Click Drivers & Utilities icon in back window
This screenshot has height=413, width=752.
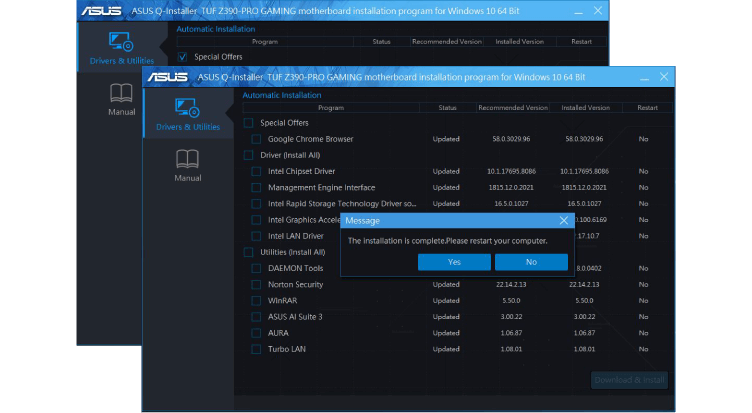(x=121, y=42)
